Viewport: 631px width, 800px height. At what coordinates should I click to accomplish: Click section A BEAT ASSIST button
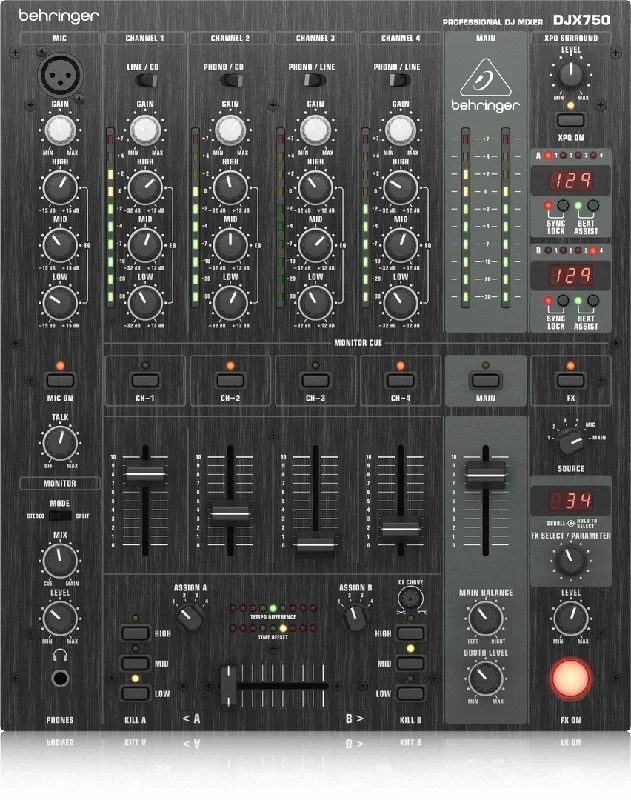click(x=593, y=206)
